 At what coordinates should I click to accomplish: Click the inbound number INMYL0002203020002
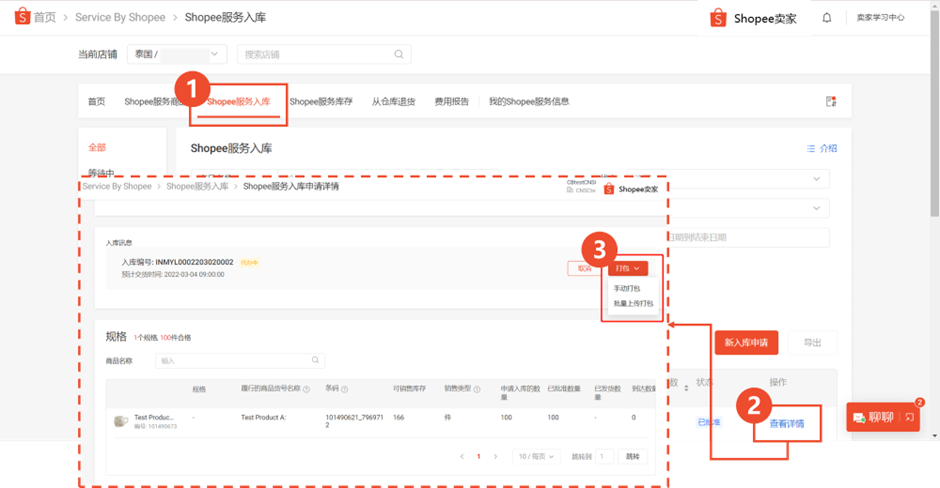[194, 262]
